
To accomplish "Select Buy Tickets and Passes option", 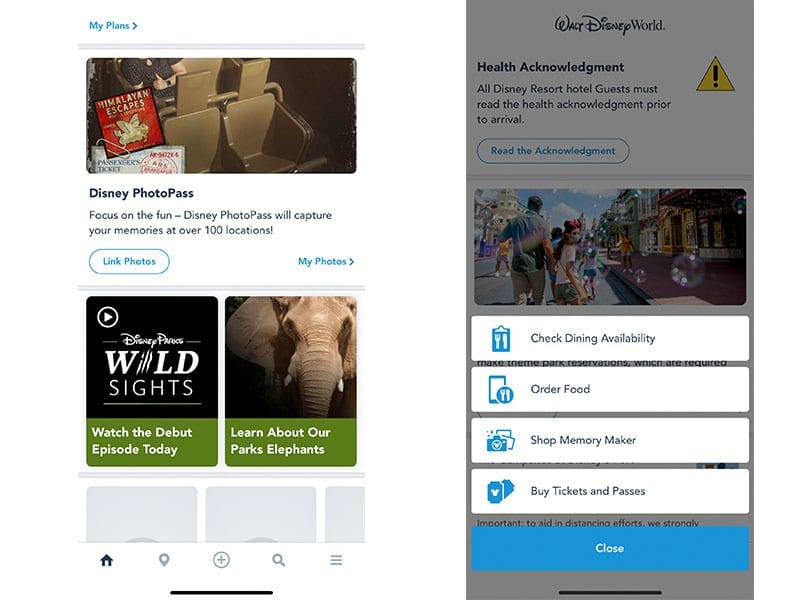I will point(610,491).
